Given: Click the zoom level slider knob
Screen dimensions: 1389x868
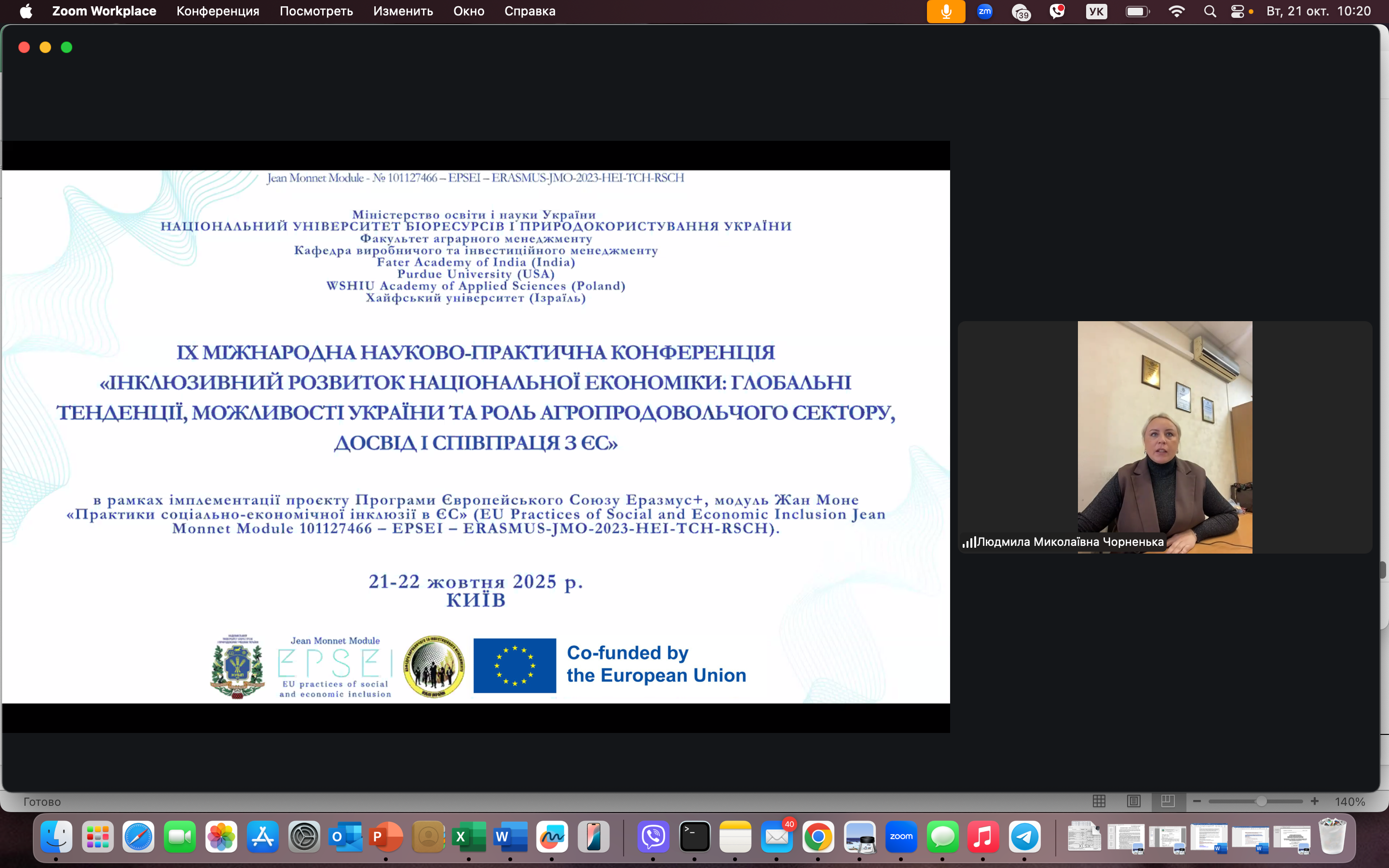Looking at the screenshot, I should [x=1261, y=801].
